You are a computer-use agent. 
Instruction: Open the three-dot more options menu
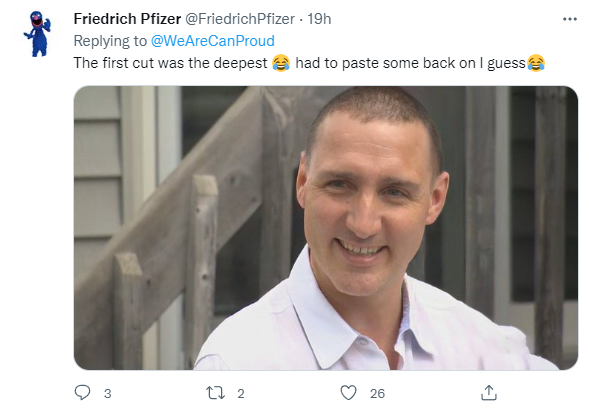tap(569, 19)
